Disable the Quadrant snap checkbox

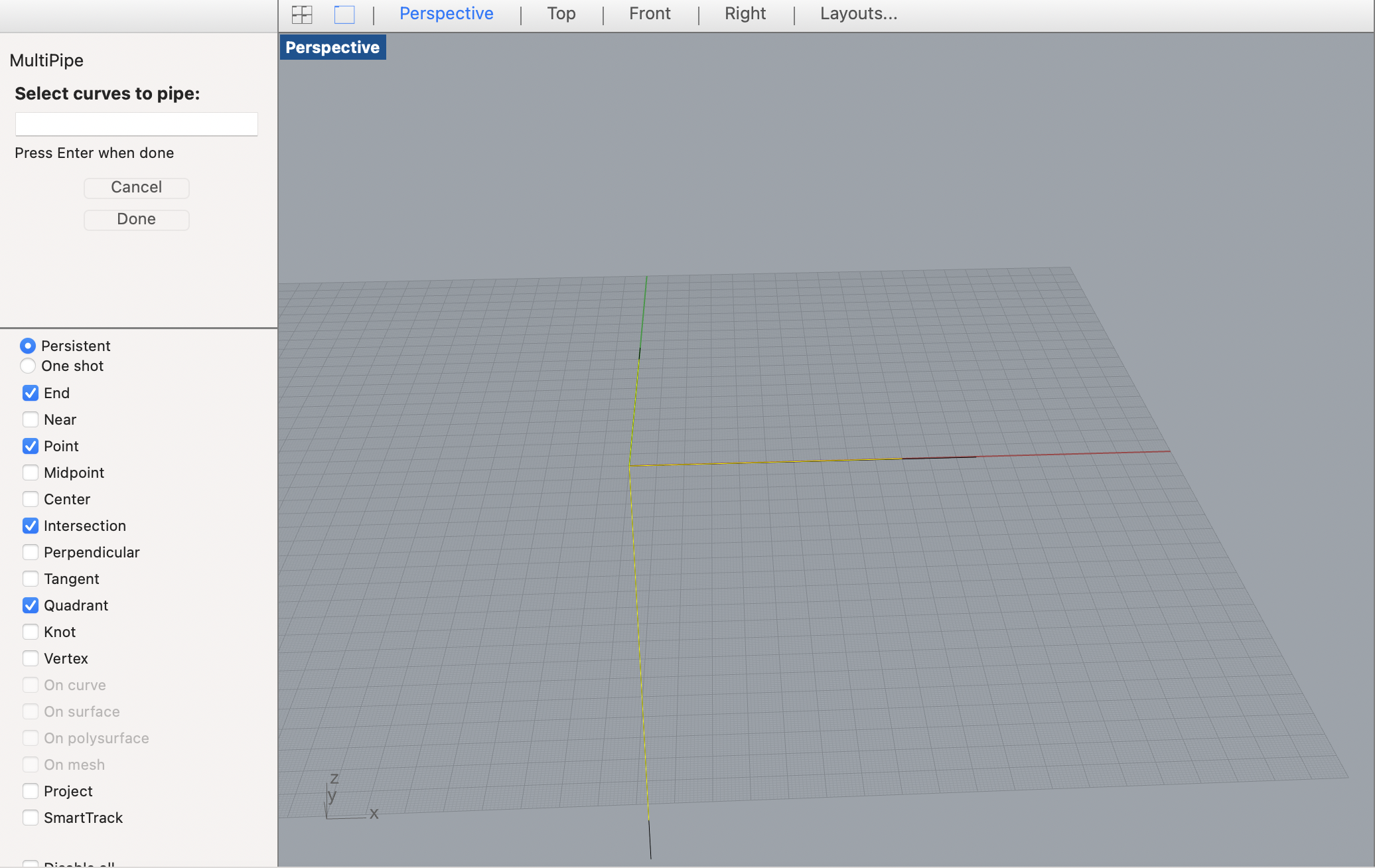31,605
